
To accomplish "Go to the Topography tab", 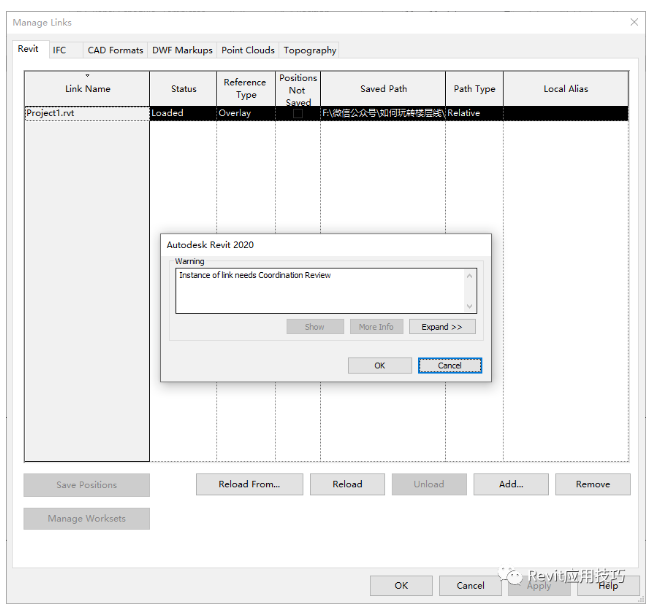I will [x=309, y=50].
